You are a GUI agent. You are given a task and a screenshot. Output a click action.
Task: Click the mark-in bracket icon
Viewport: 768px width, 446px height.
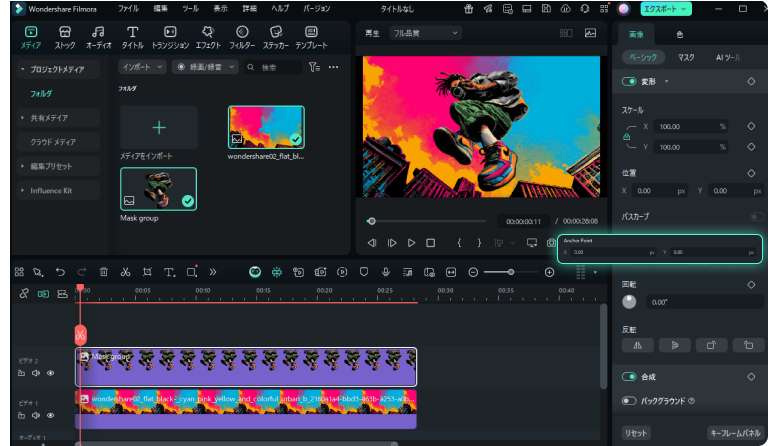[x=459, y=243]
